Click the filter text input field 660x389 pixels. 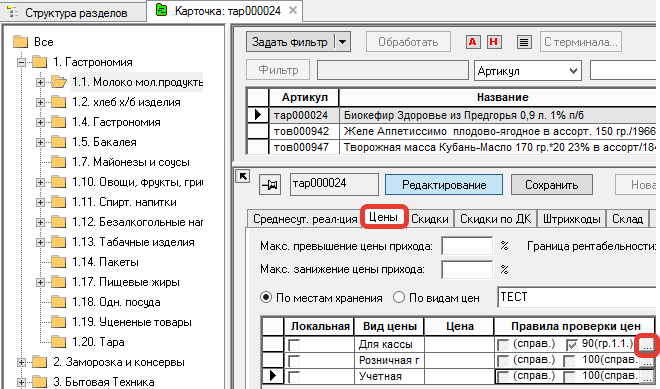pyautogui.click(x=393, y=70)
